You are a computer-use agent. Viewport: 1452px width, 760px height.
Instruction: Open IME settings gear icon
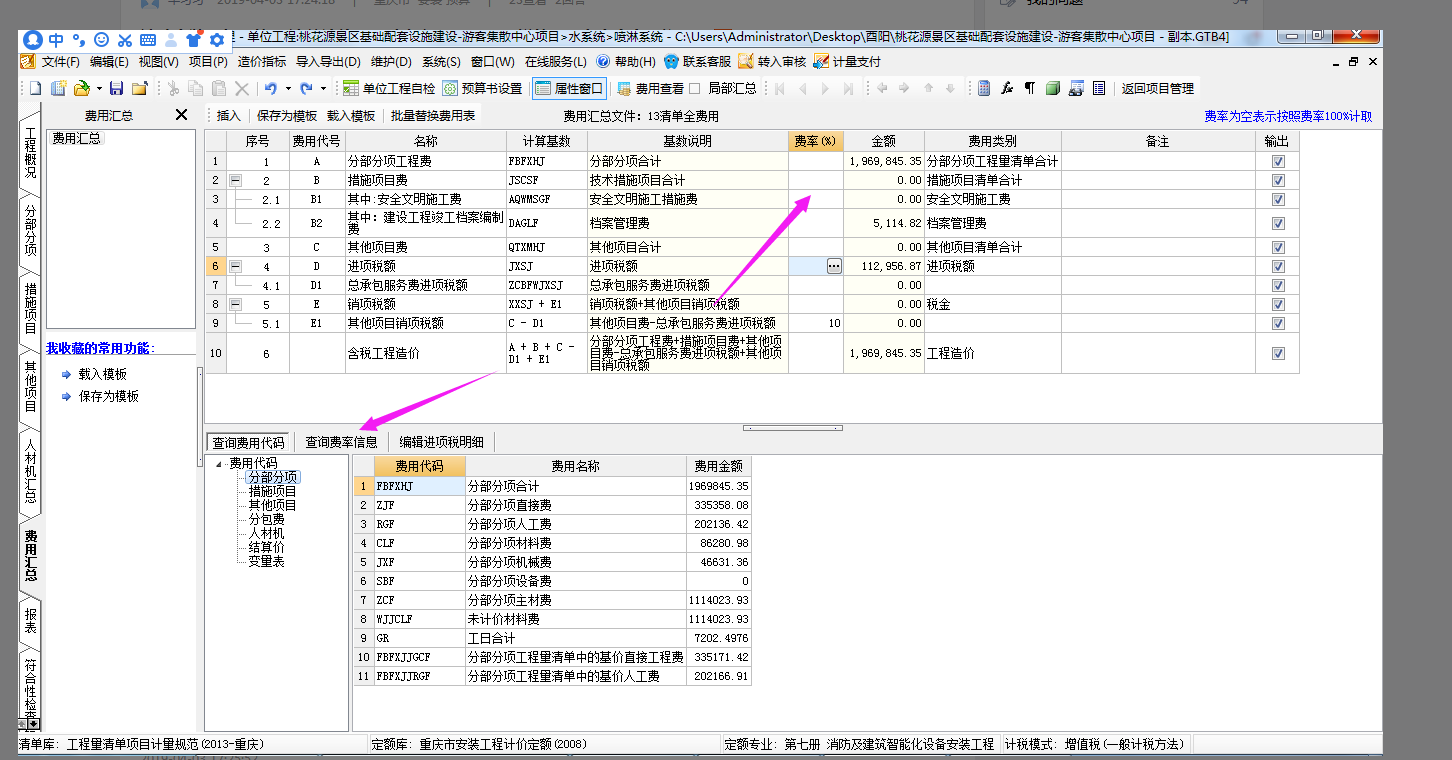tap(216, 40)
